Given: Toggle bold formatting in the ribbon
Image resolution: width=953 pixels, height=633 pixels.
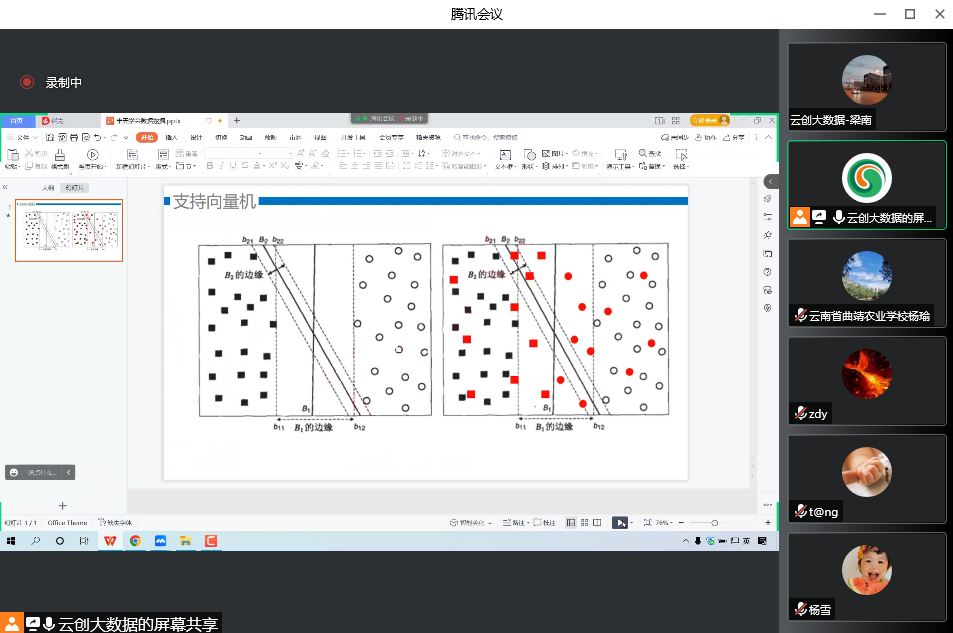Looking at the screenshot, I should coord(209,166).
